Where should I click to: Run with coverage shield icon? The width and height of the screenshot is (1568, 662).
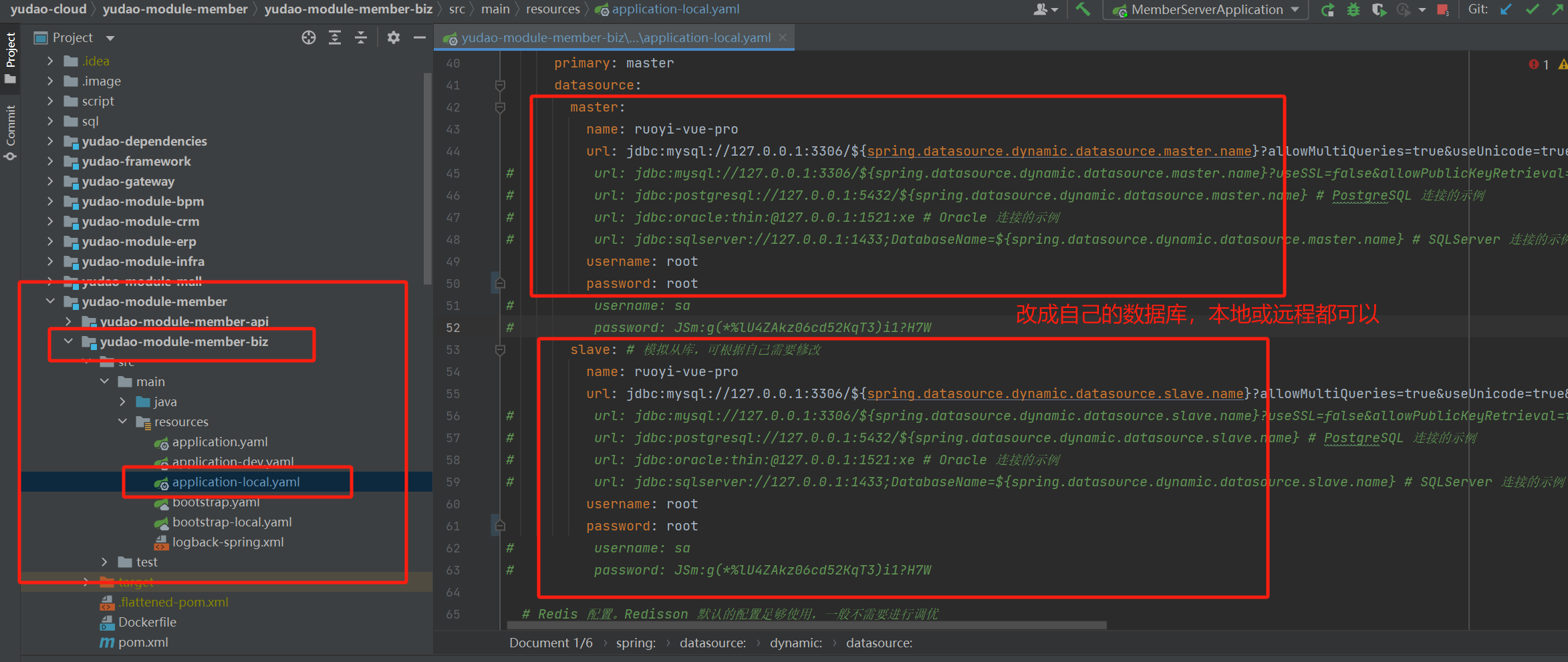tap(1378, 9)
